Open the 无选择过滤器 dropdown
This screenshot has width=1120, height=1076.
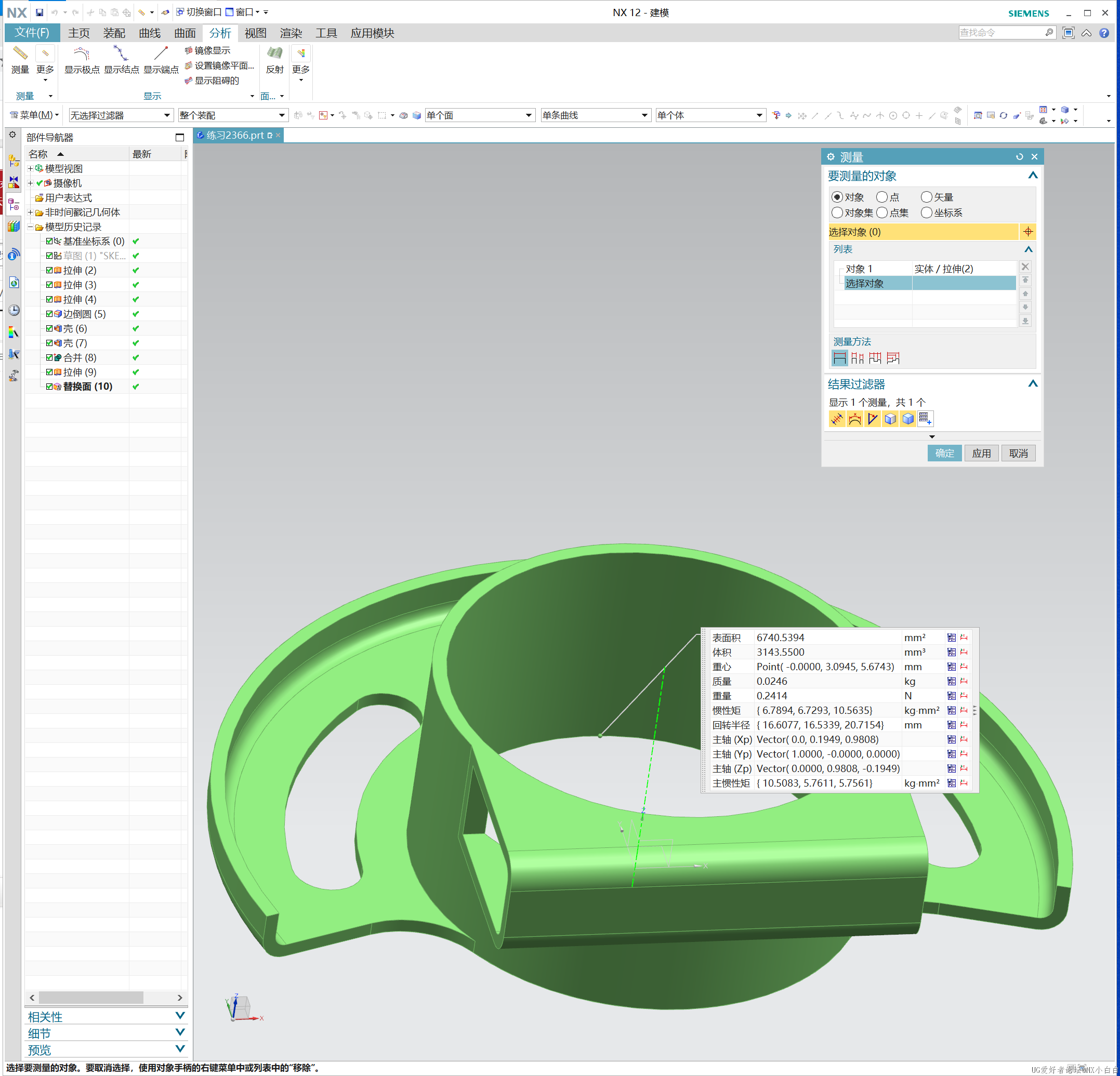point(121,115)
